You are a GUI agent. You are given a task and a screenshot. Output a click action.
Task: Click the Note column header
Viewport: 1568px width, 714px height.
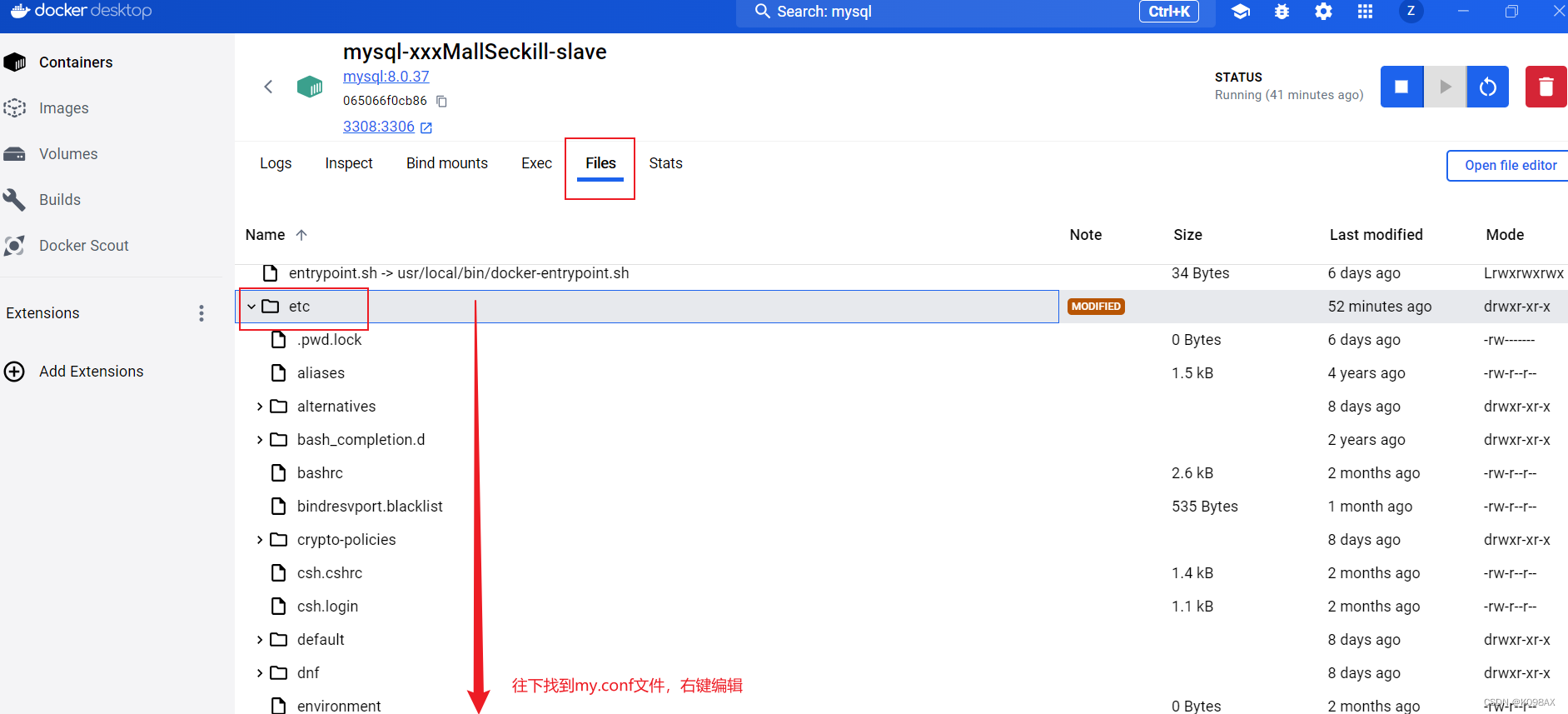[x=1085, y=235]
